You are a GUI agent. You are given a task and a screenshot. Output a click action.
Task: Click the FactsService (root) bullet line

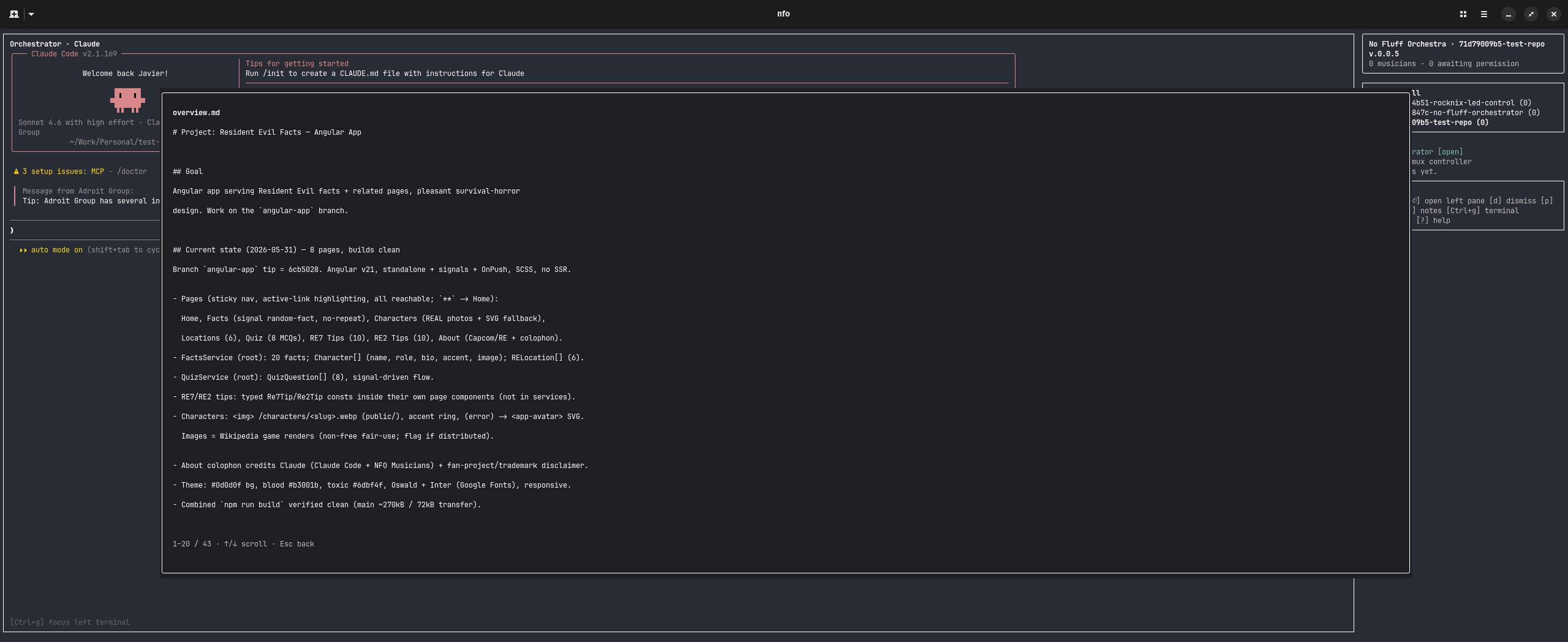378,358
